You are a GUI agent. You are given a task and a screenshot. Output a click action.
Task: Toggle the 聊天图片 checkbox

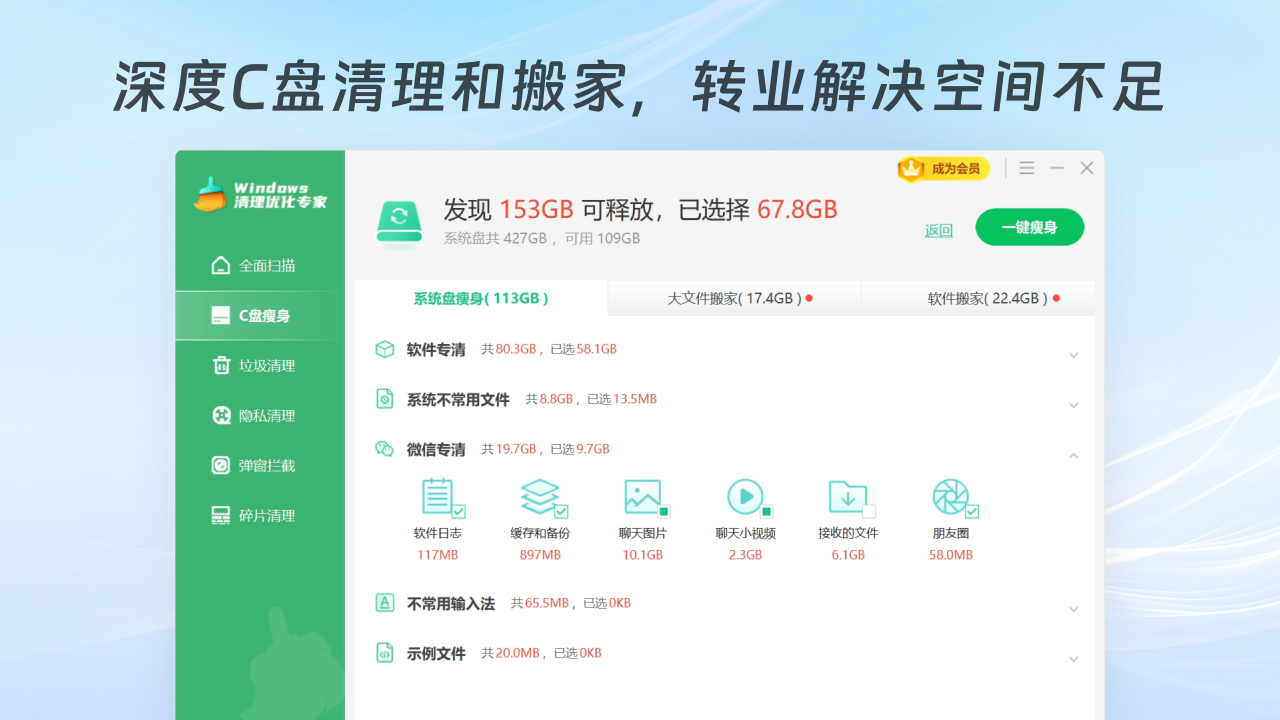tap(663, 512)
